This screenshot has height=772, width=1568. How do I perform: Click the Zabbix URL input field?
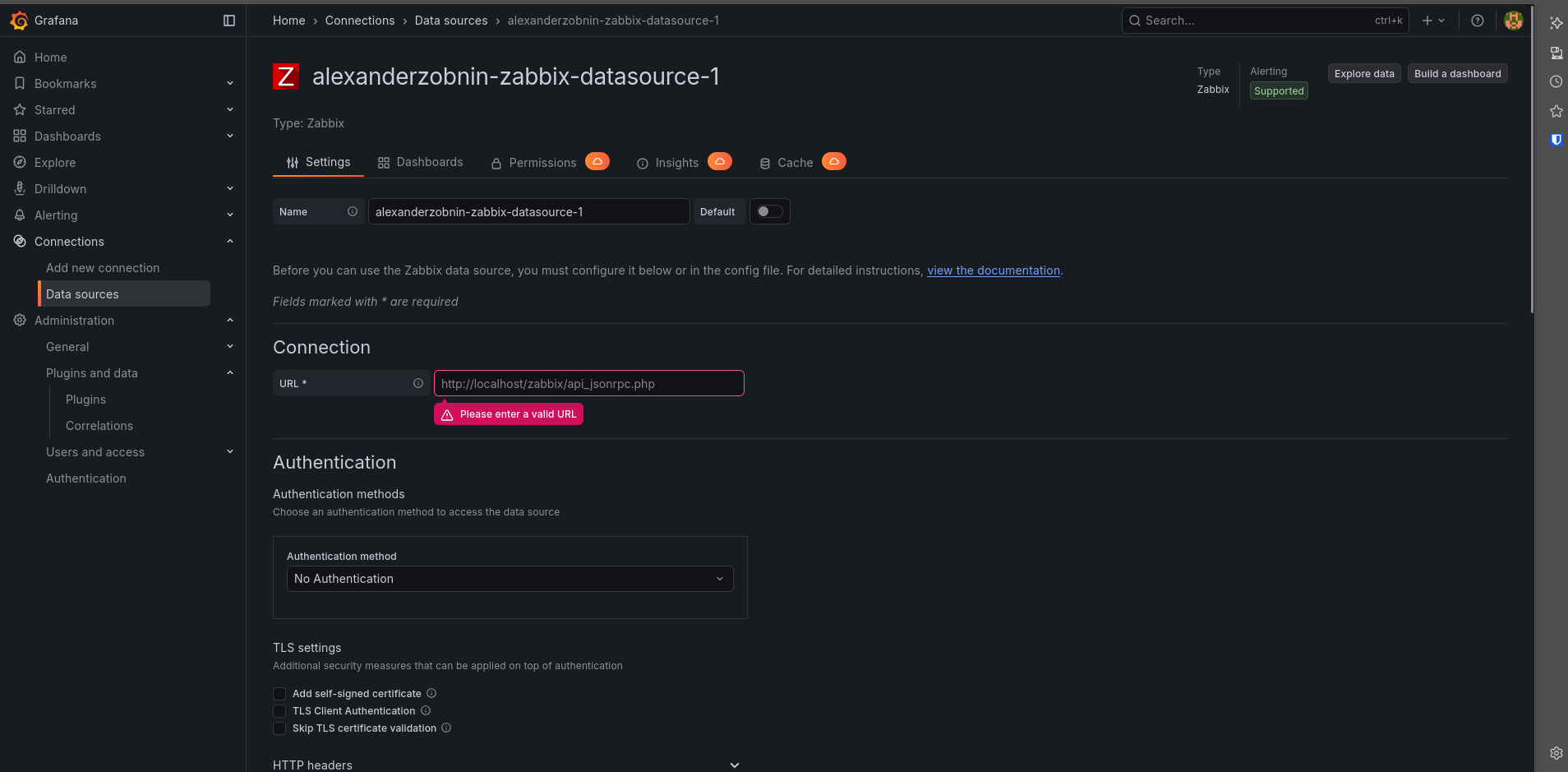click(588, 383)
